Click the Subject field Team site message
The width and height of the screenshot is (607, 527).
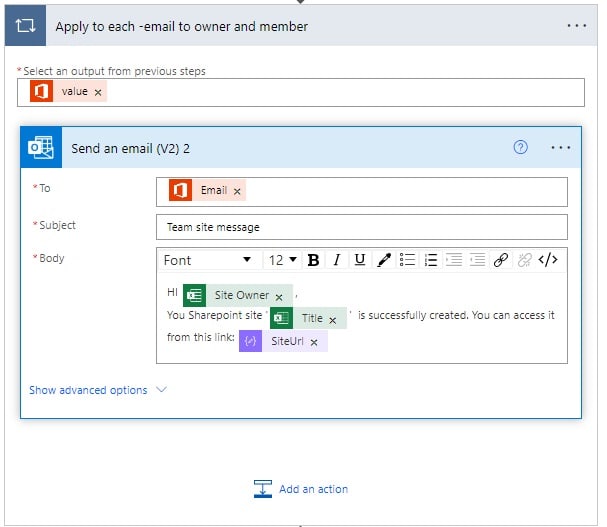362,227
